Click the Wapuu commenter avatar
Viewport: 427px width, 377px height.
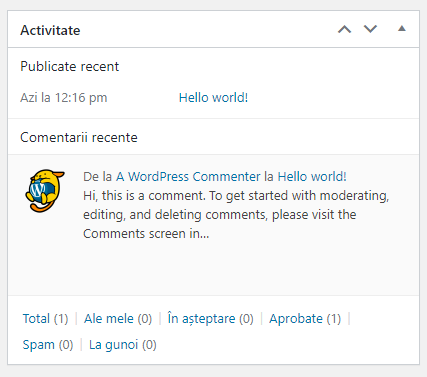[45, 191]
